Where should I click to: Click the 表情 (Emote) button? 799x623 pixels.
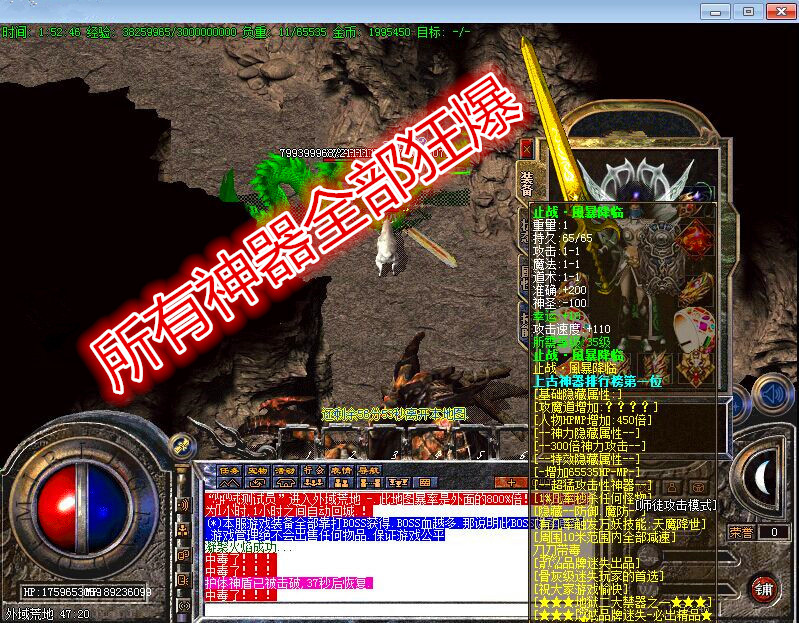[340, 470]
